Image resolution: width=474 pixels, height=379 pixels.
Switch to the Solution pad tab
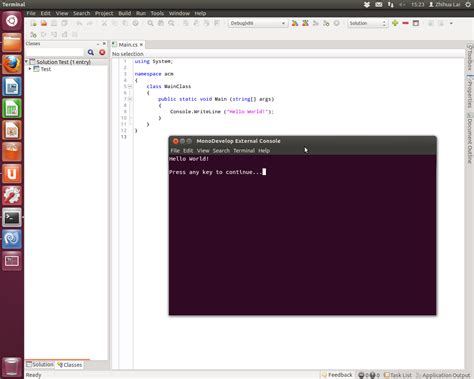tap(40, 365)
